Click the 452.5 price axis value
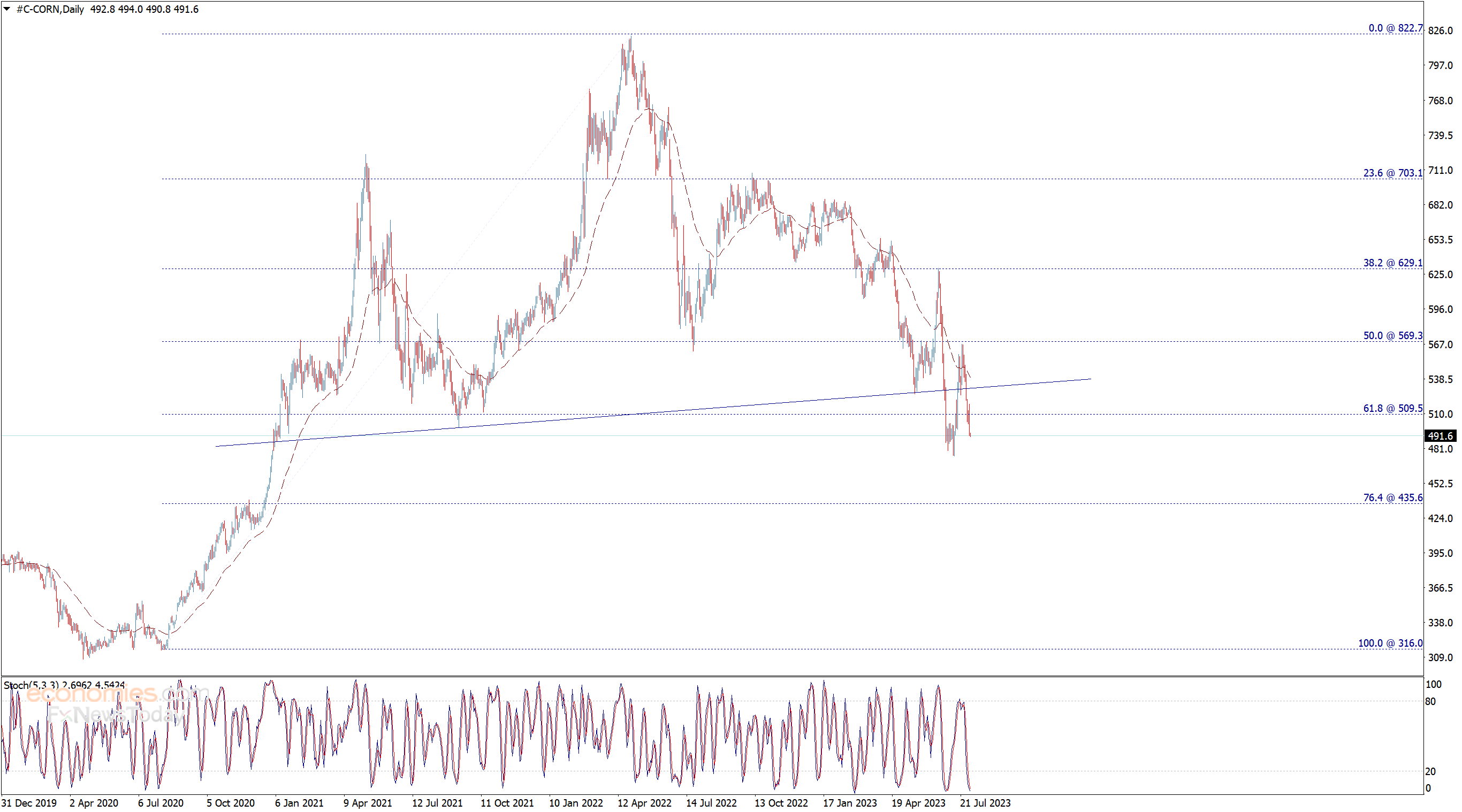This screenshot has width=1462, height=812. pyautogui.click(x=1440, y=484)
